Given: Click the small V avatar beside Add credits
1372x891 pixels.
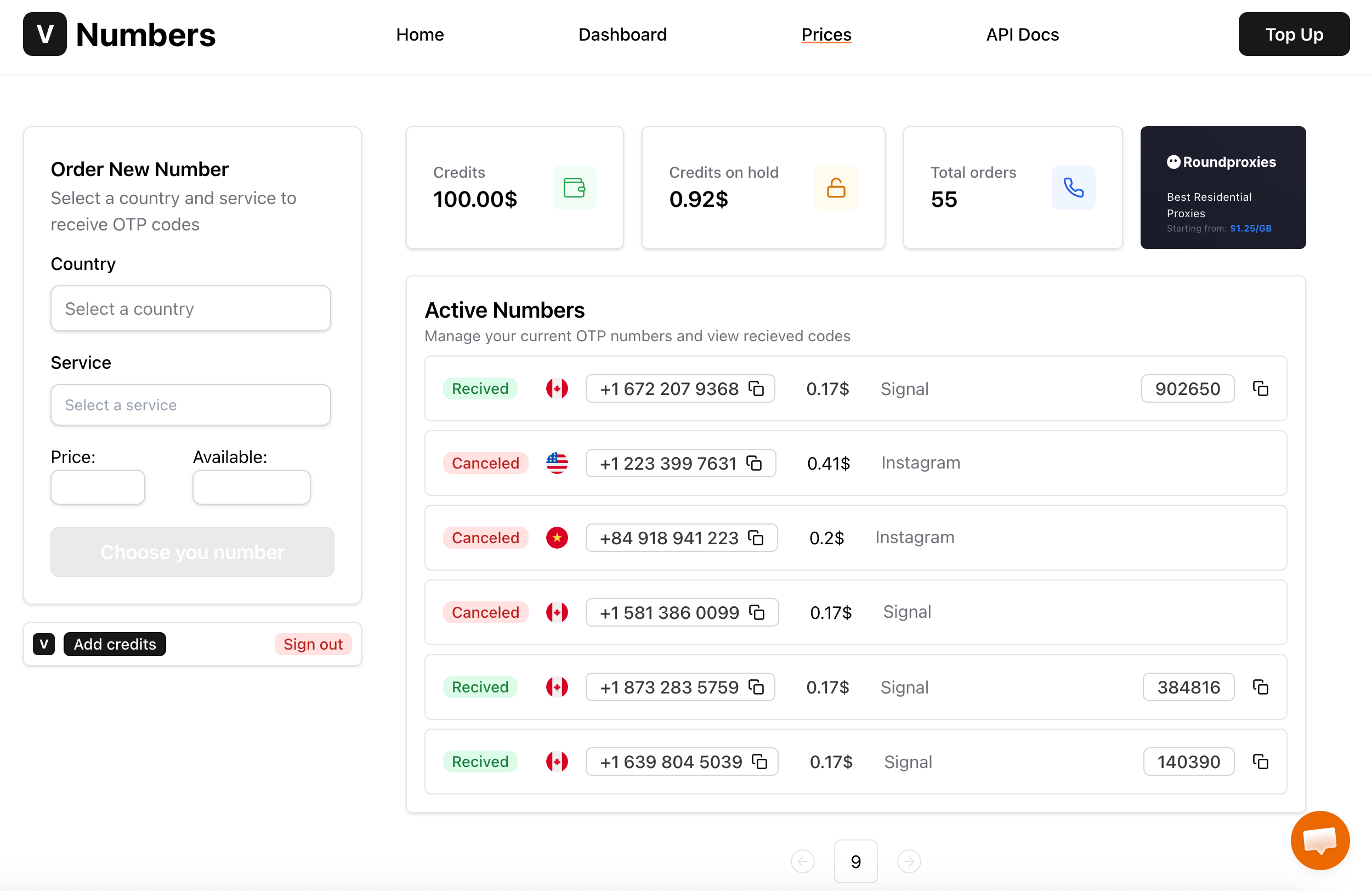Looking at the screenshot, I should click(44, 644).
